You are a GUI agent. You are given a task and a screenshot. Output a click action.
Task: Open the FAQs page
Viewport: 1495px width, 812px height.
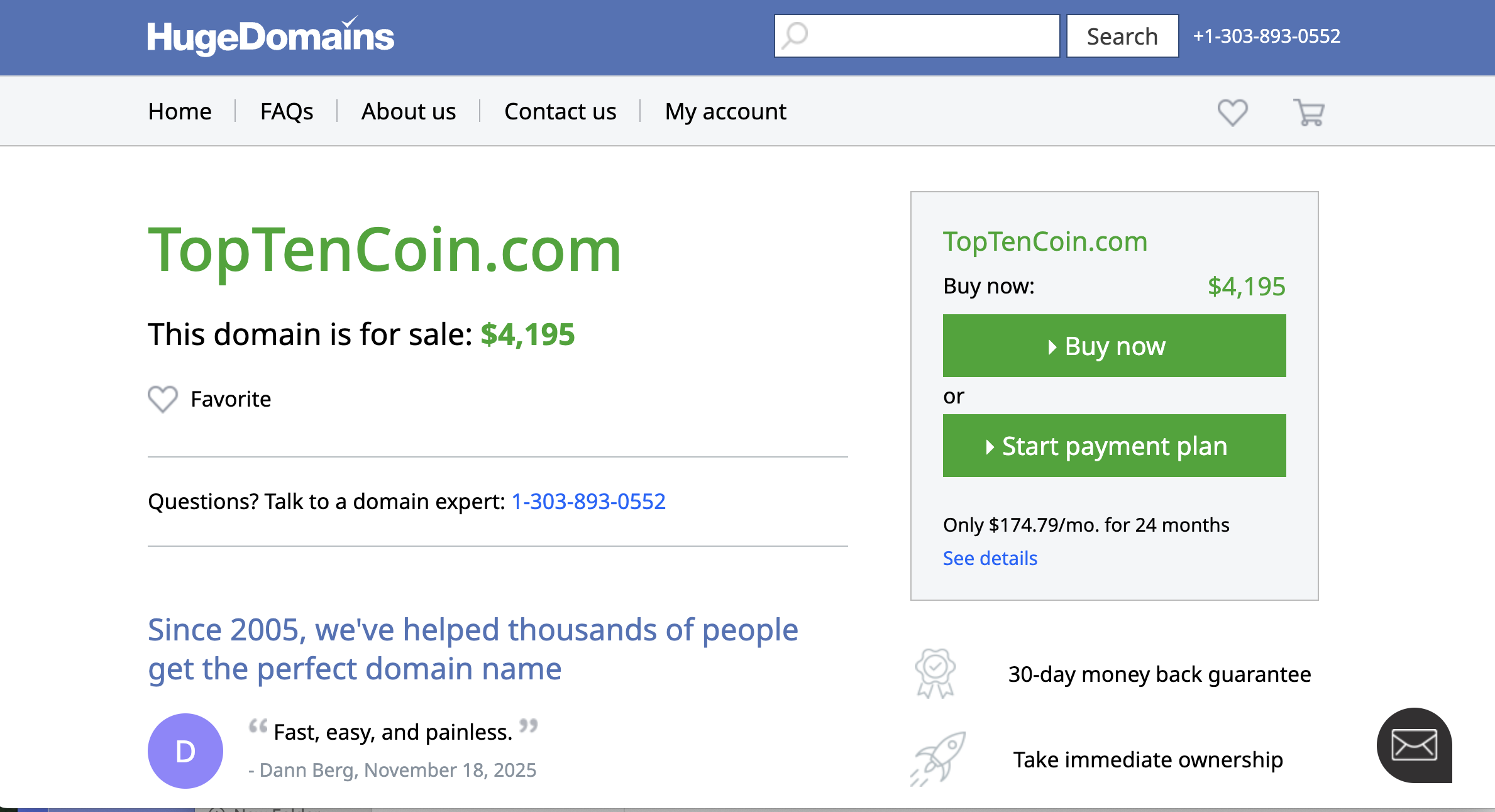(x=287, y=111)
